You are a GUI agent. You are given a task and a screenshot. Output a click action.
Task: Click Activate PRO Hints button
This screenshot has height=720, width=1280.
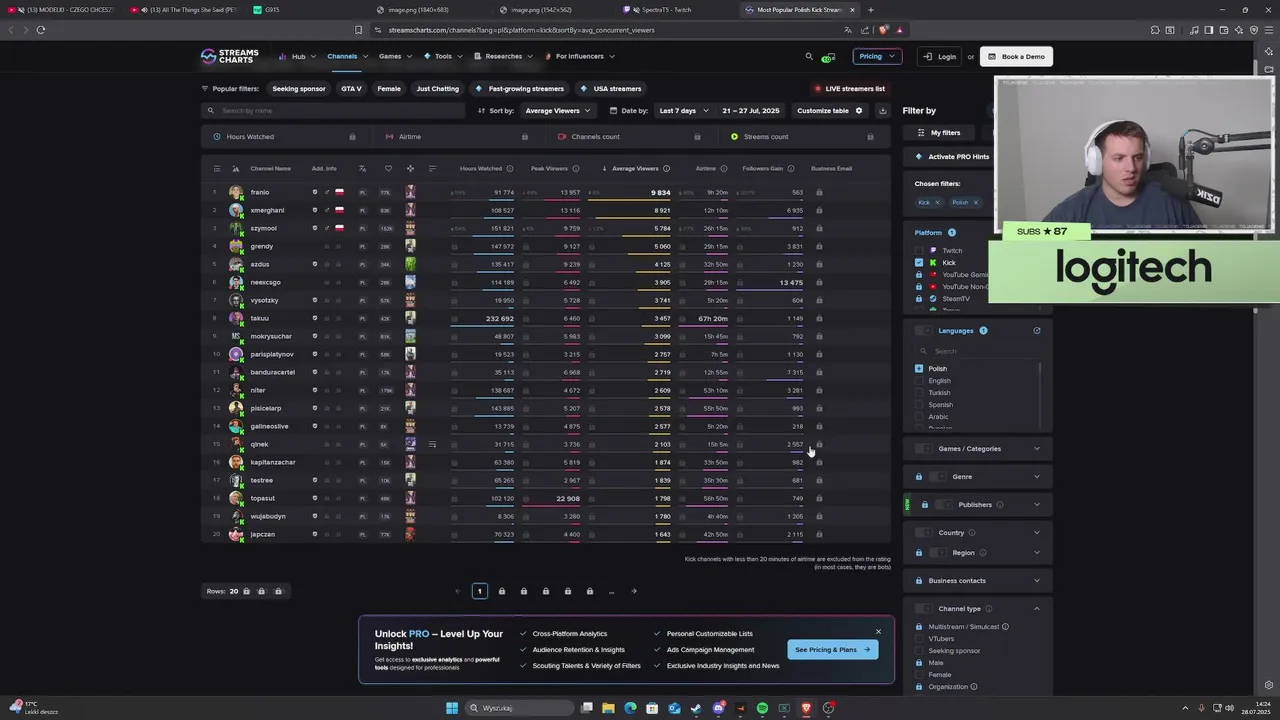tap(952, 157)
